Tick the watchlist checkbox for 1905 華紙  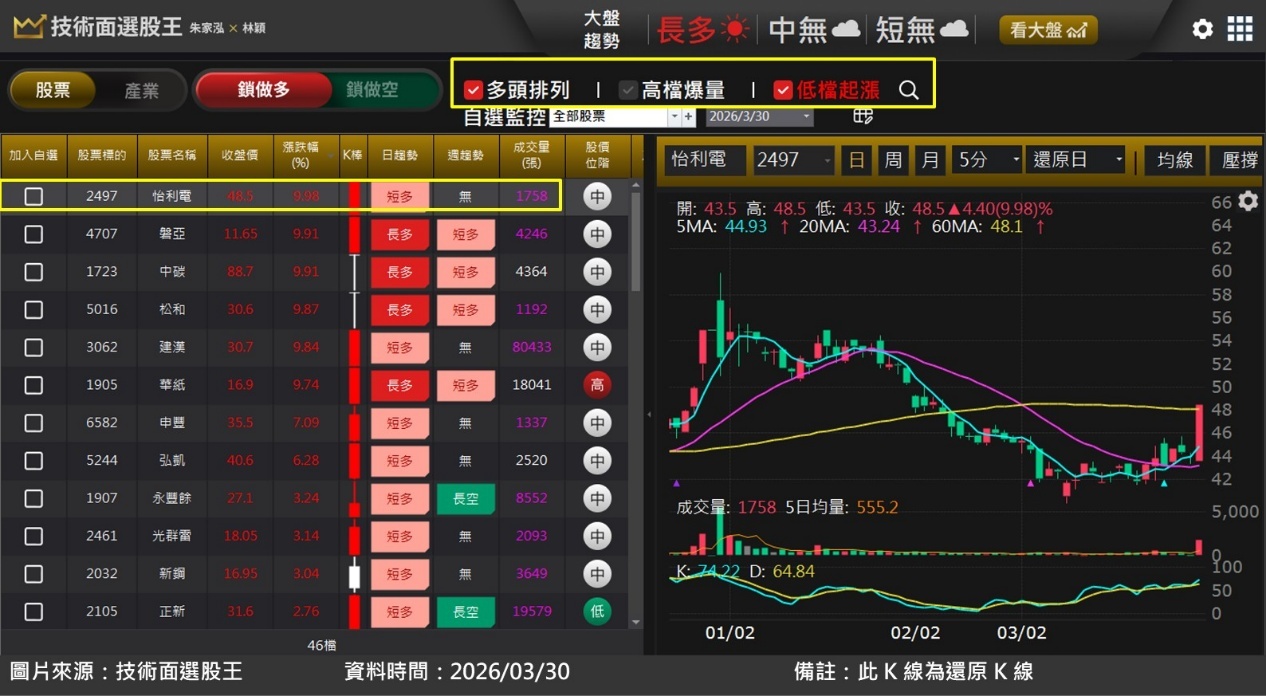[x=34, y=385]
